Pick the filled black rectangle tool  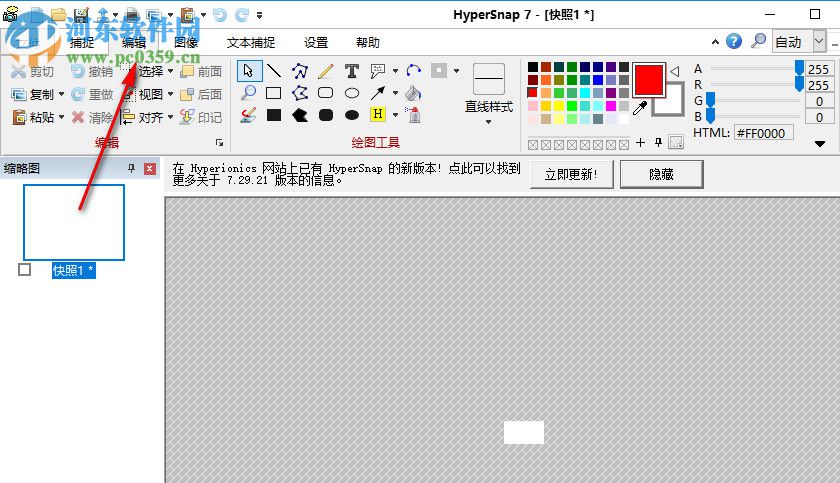coord(274,115)
